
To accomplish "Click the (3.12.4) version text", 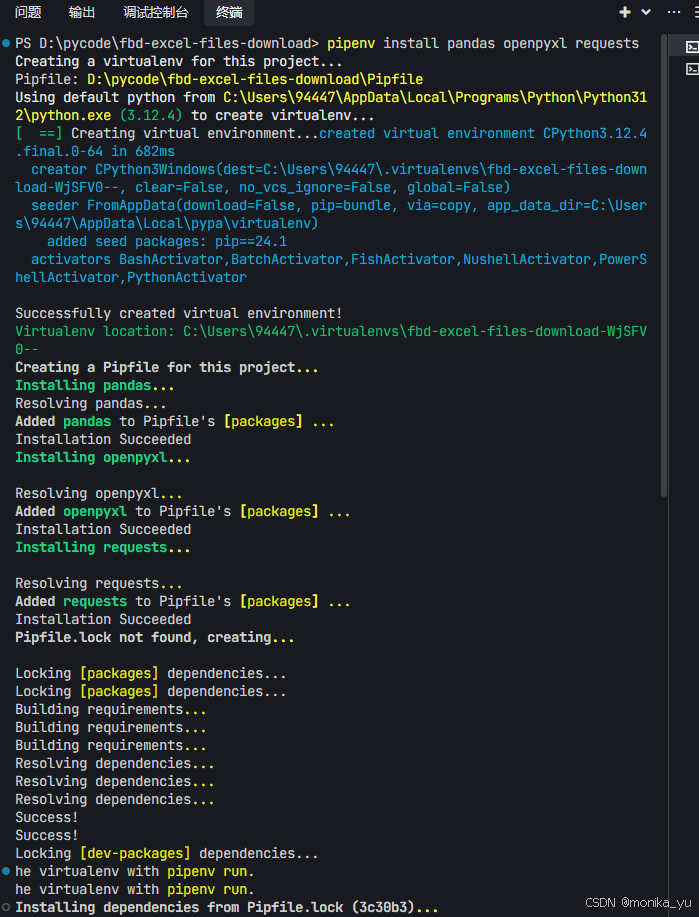I will pos(151,116).
